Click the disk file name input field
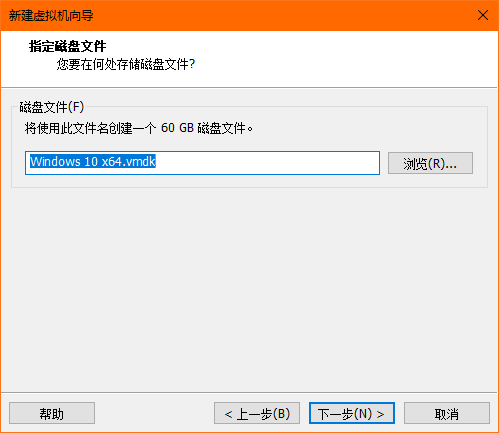The height and width of the screenshot is (433, 499). (x=202, y=163)
